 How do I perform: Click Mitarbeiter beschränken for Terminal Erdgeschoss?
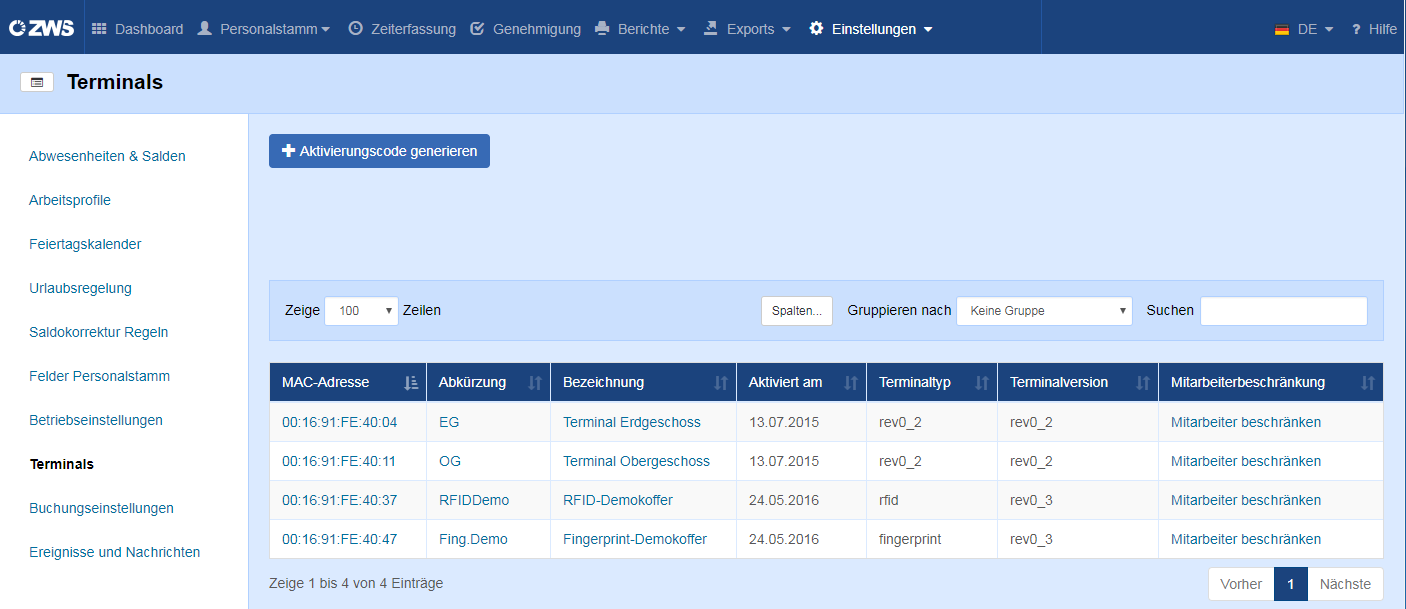(x=1246, y=422)
